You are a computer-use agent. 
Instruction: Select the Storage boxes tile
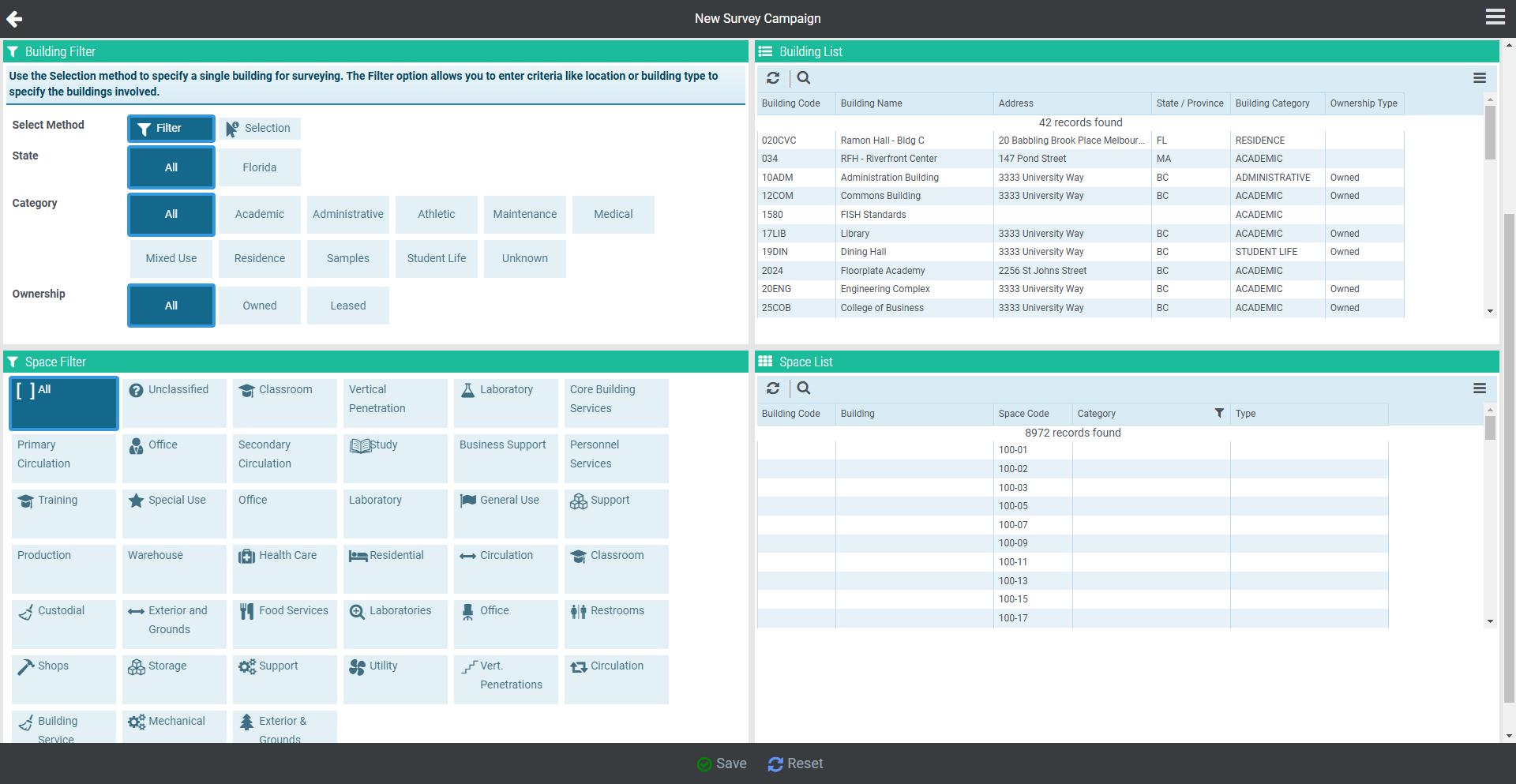[x=174, y=679]
